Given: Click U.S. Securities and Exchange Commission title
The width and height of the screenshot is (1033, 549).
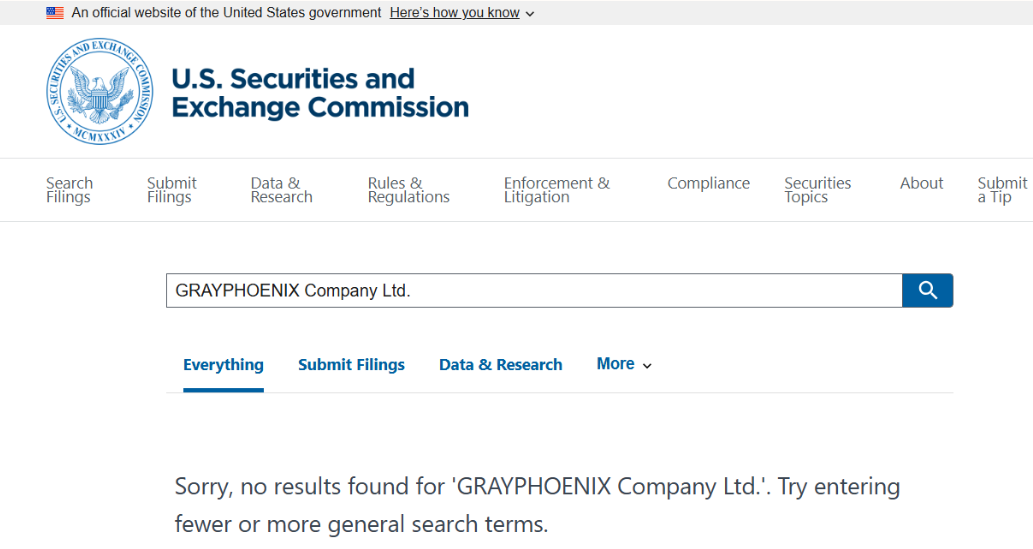Looking at the screenshot, I should (x=320, y=93).
